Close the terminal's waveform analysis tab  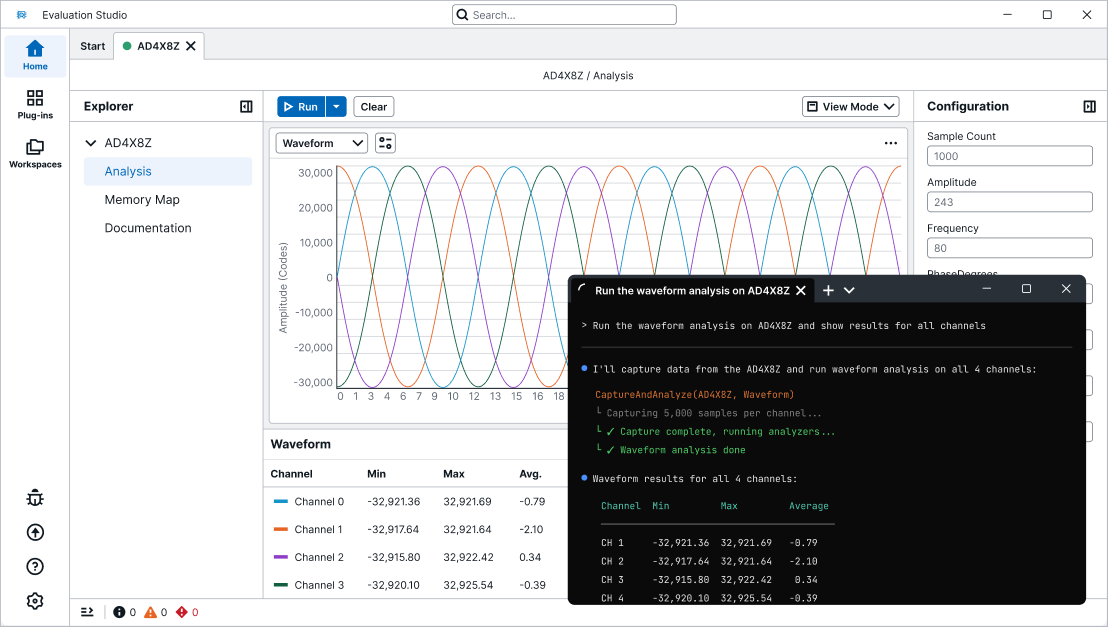(801, 291)
